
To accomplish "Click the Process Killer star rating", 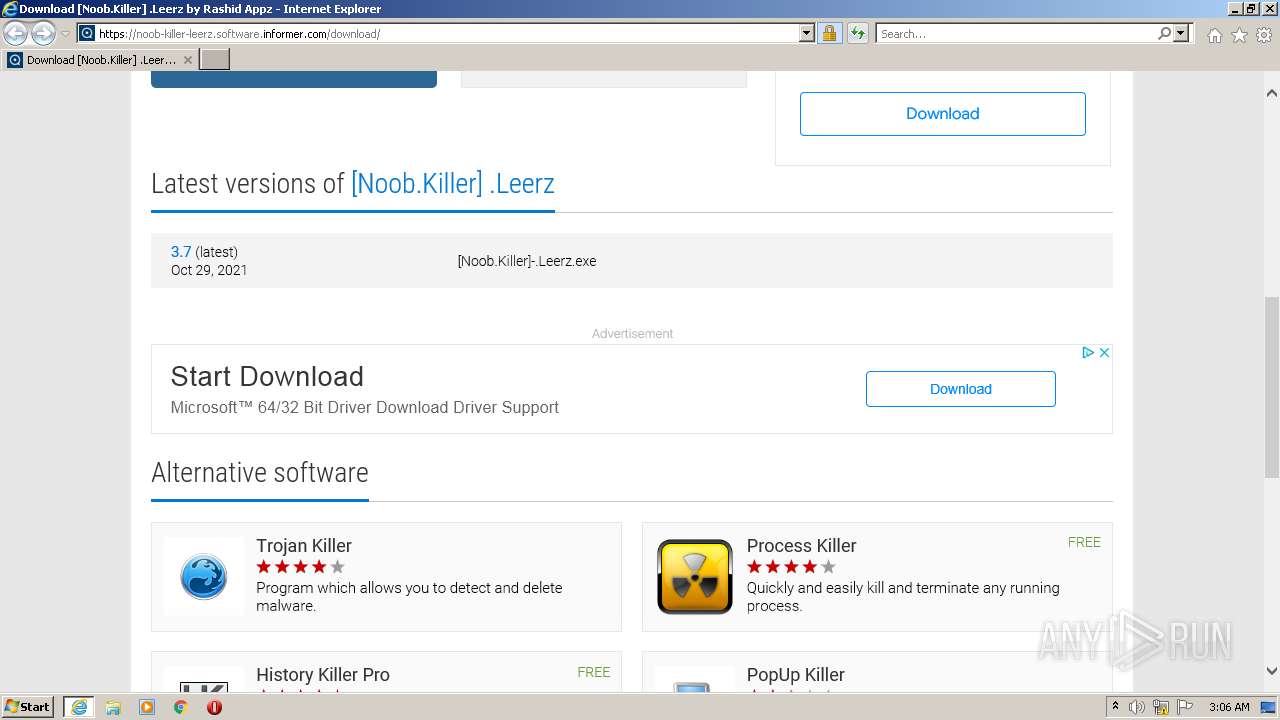I will coord(791,567).
